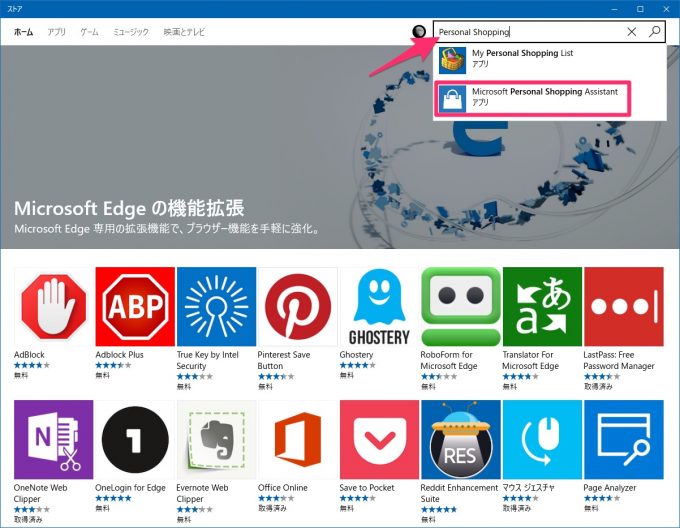Open the Microsoft Edge の機能拡張 banner
The height and width of the screenshot is (528, 680).
(340, 147)
